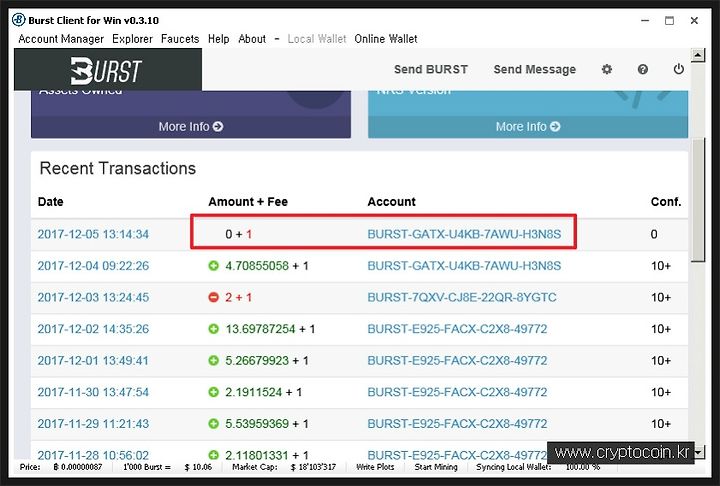Image resolution: width=720 pixels, height=486 pixels.
Task: Click the Recent Transactions heading
Action: point(118,168)
